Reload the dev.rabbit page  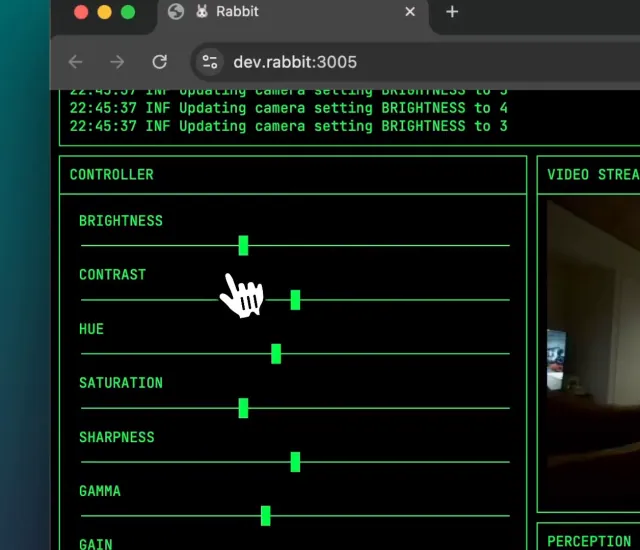pos(160,62)
